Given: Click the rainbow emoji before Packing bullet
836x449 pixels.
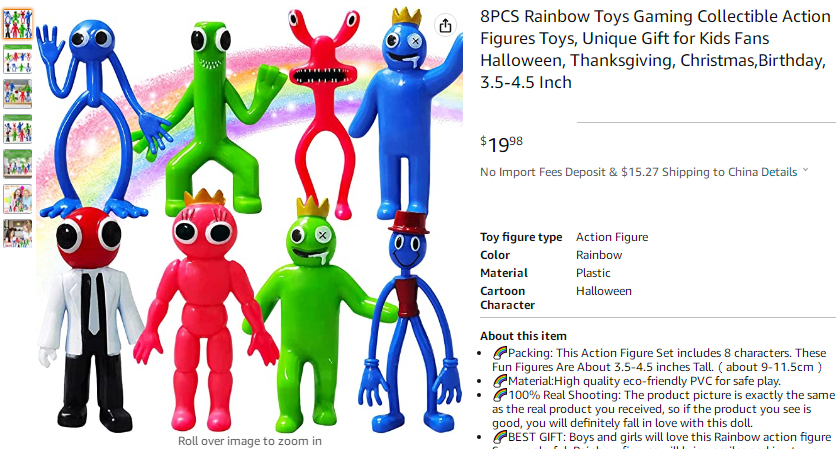Looking at the screenshot, I should pos(500,352).
